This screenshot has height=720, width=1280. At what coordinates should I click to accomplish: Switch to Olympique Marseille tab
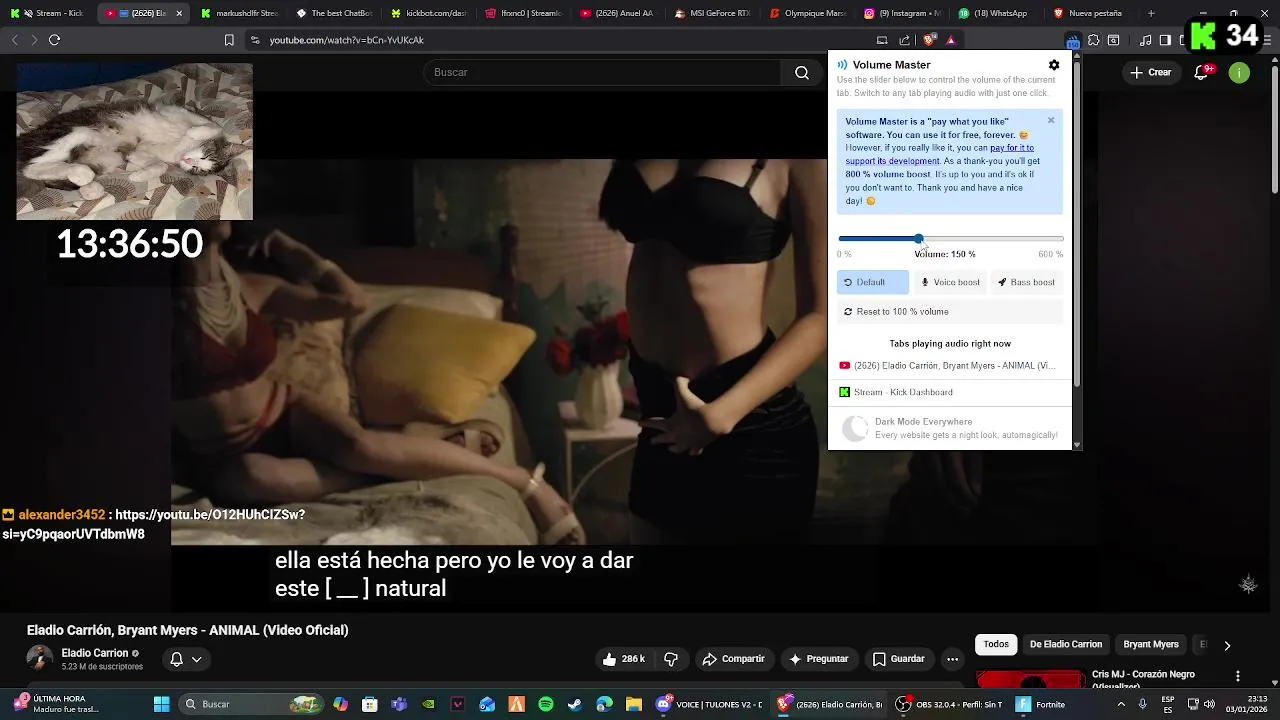pyautogui.click(x=809, y=13)
